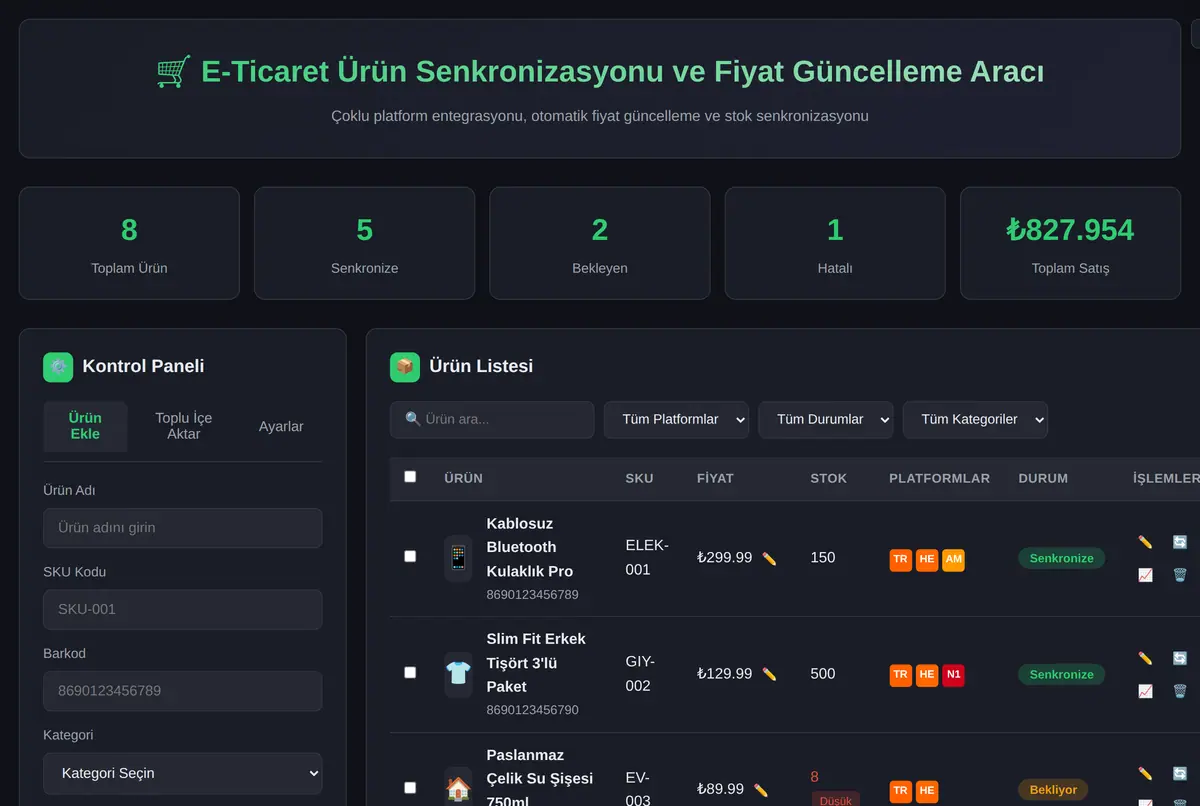
Task: Edit the Kablosuz Bluetooth Kulaklık Pro product
Action: 1145,542
